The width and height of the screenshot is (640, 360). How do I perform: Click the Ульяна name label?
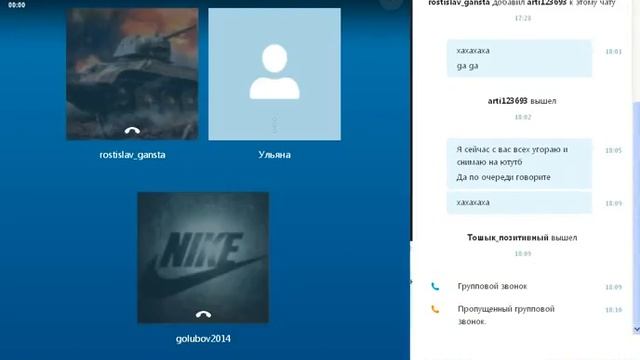coord(274,155)
